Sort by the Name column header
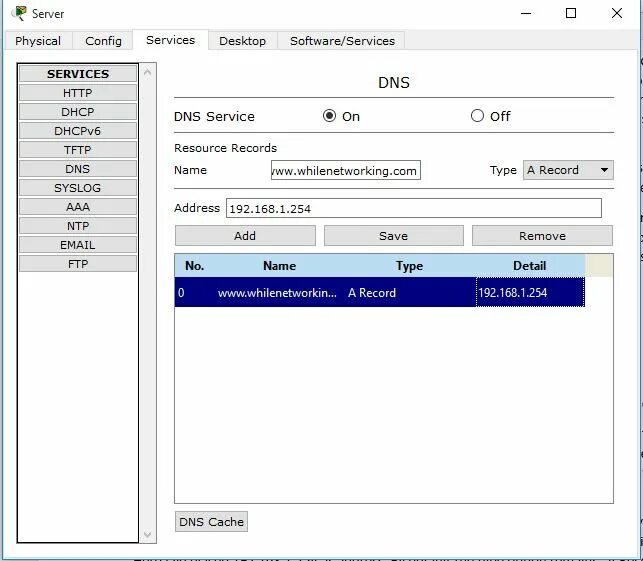 (279, 266)
